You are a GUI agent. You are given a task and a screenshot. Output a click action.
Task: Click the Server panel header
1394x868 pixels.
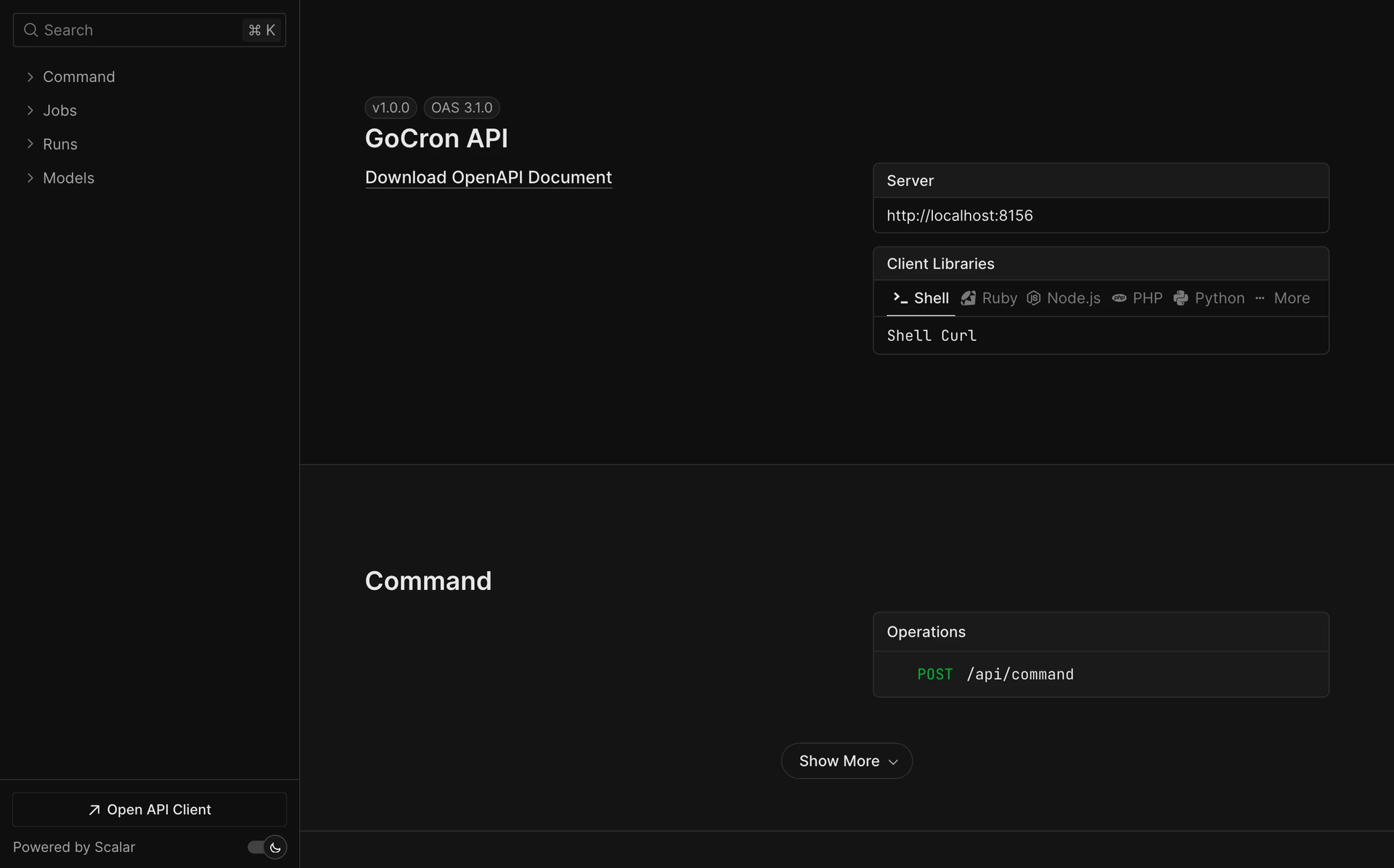point(1101,181)
